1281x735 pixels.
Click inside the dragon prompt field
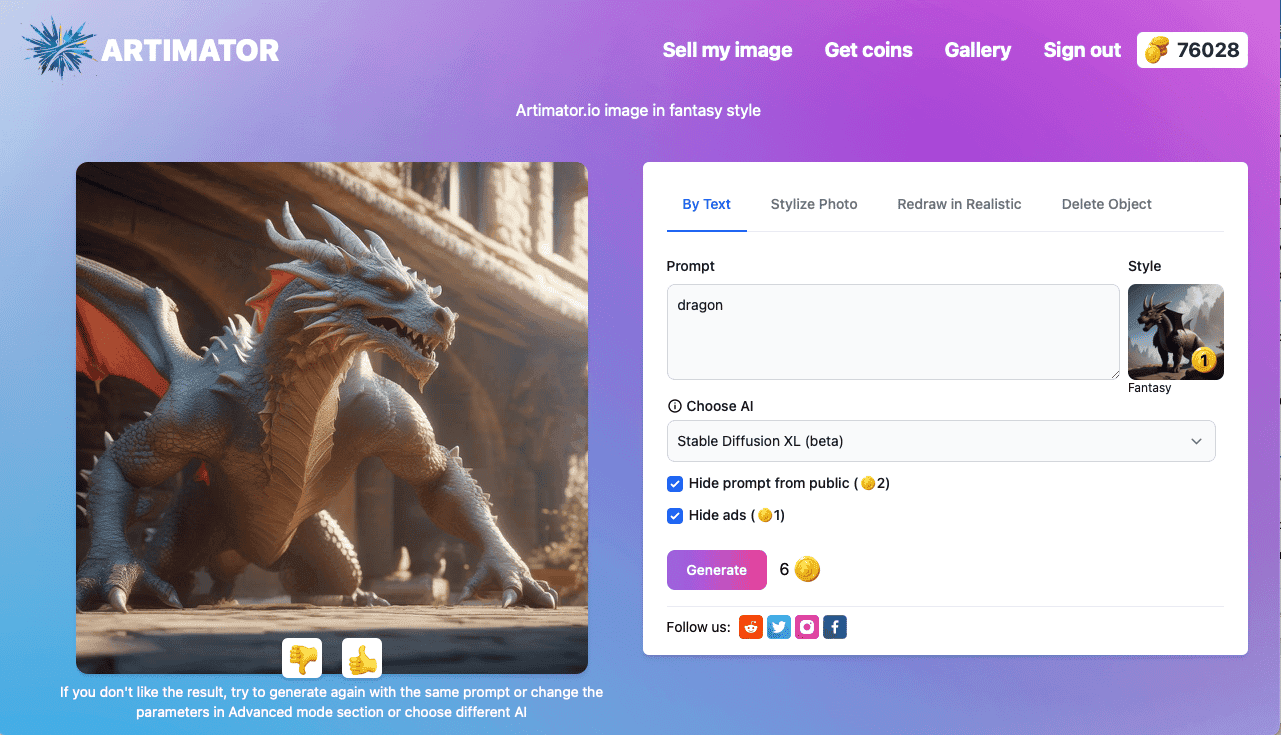point(892,330)
